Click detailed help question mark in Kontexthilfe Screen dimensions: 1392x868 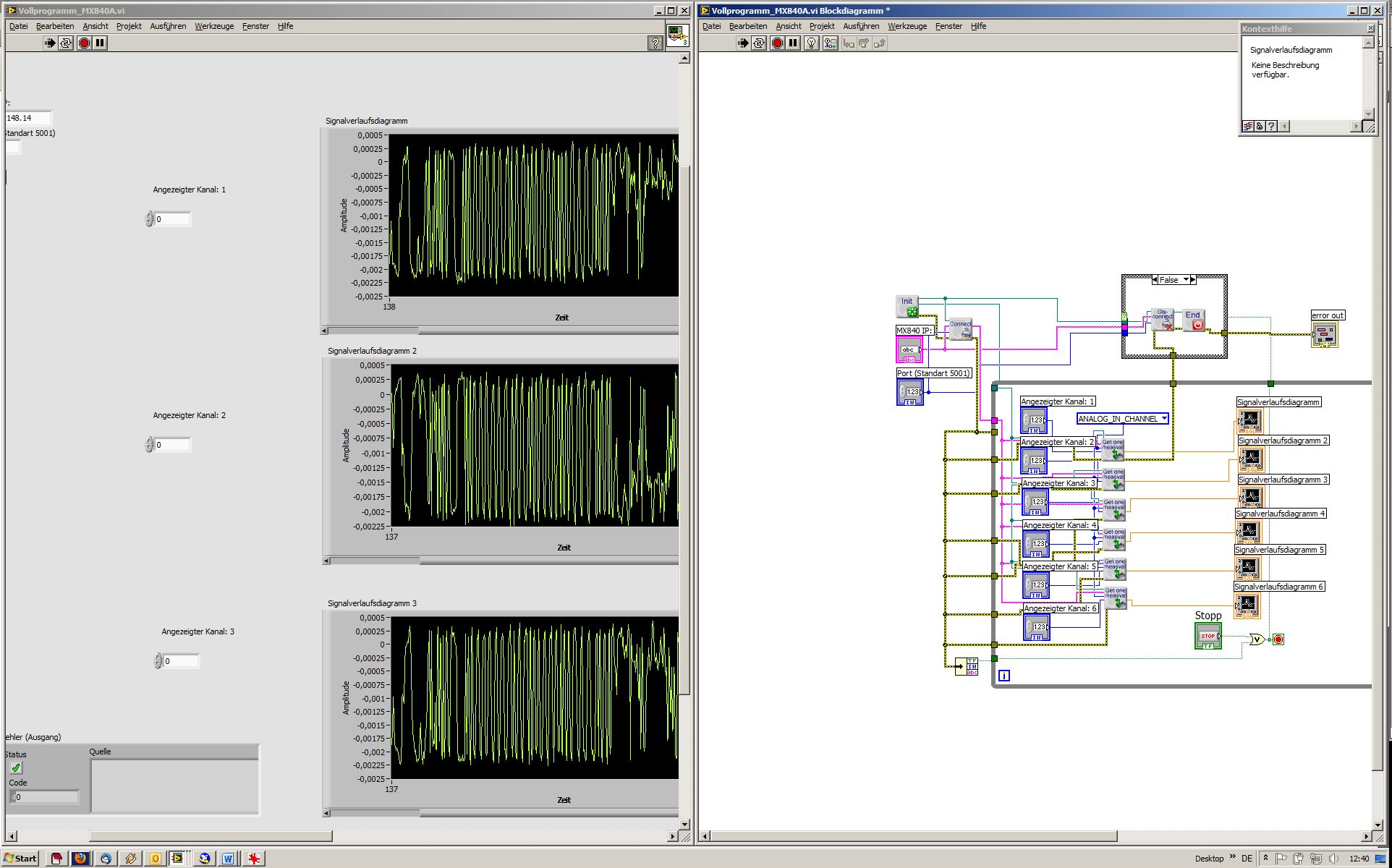pos(1271,126)
